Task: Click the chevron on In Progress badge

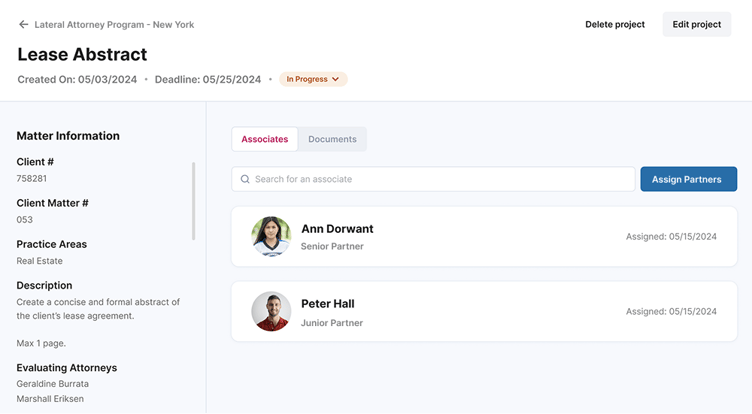Action: 336,79
